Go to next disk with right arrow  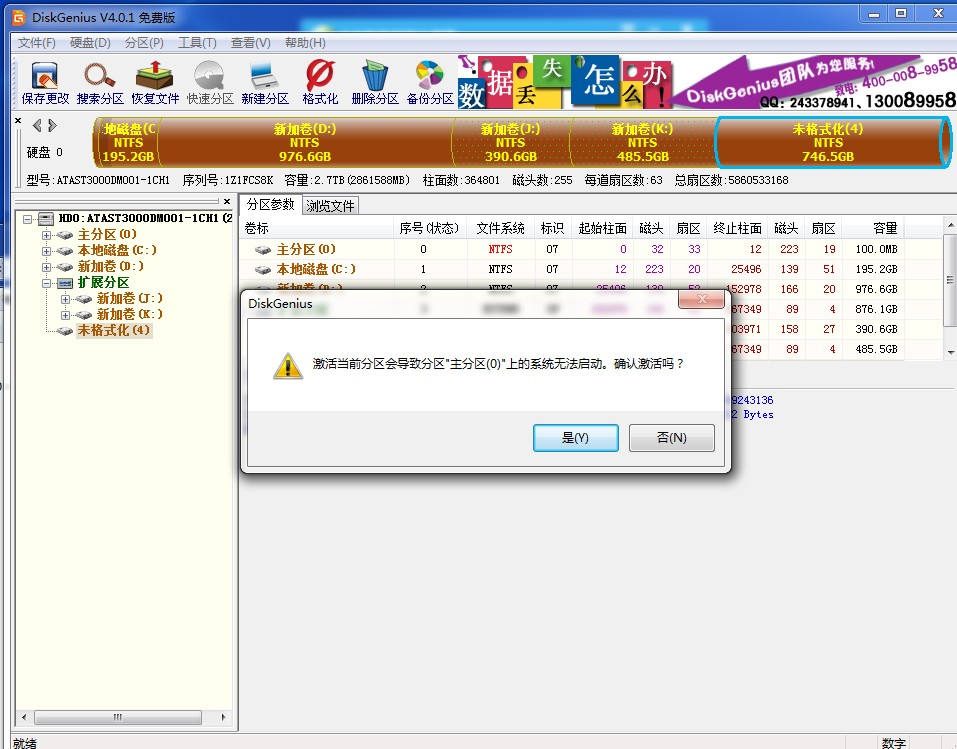pyautogui.click(x=52, y=125)
